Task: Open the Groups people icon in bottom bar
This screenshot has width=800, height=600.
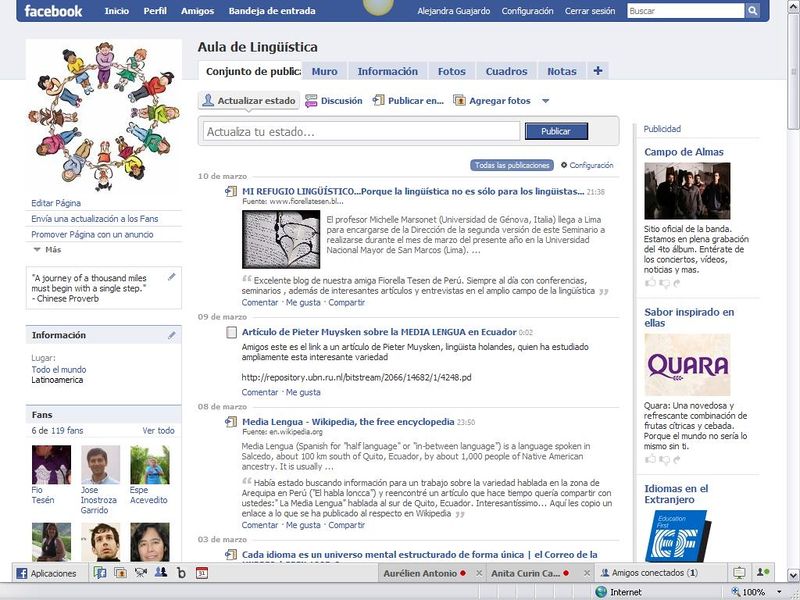Action: tap(161, 572)
